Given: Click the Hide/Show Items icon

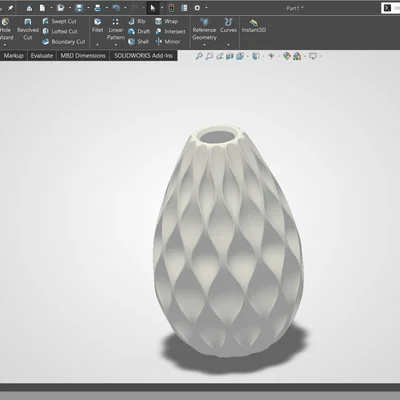Looking at the screenshot, I should coord(271,56).
